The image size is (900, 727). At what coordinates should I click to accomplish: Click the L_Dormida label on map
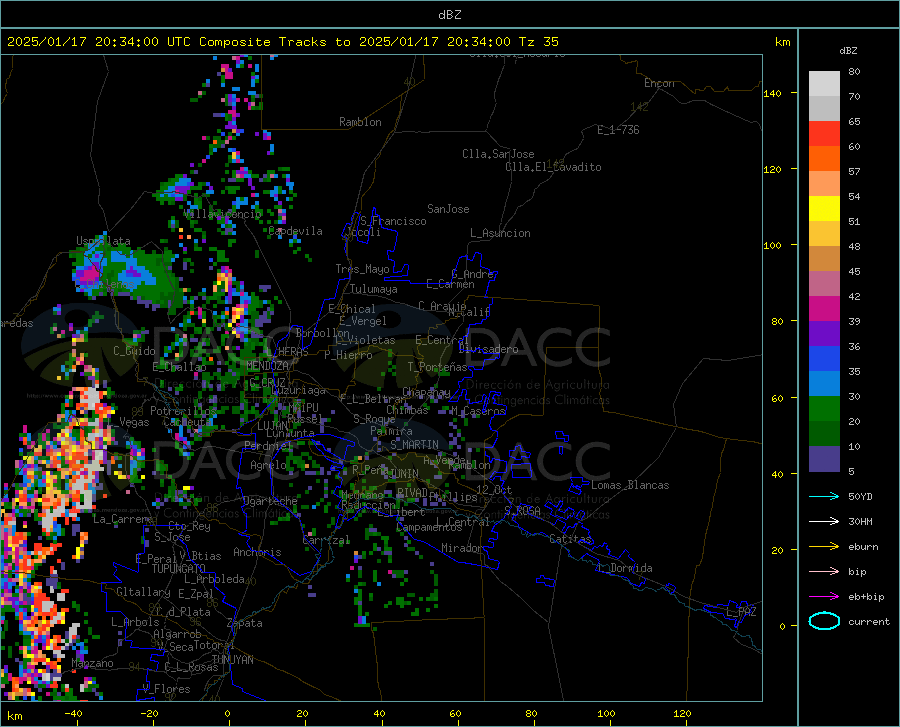[x=624, y=568]
